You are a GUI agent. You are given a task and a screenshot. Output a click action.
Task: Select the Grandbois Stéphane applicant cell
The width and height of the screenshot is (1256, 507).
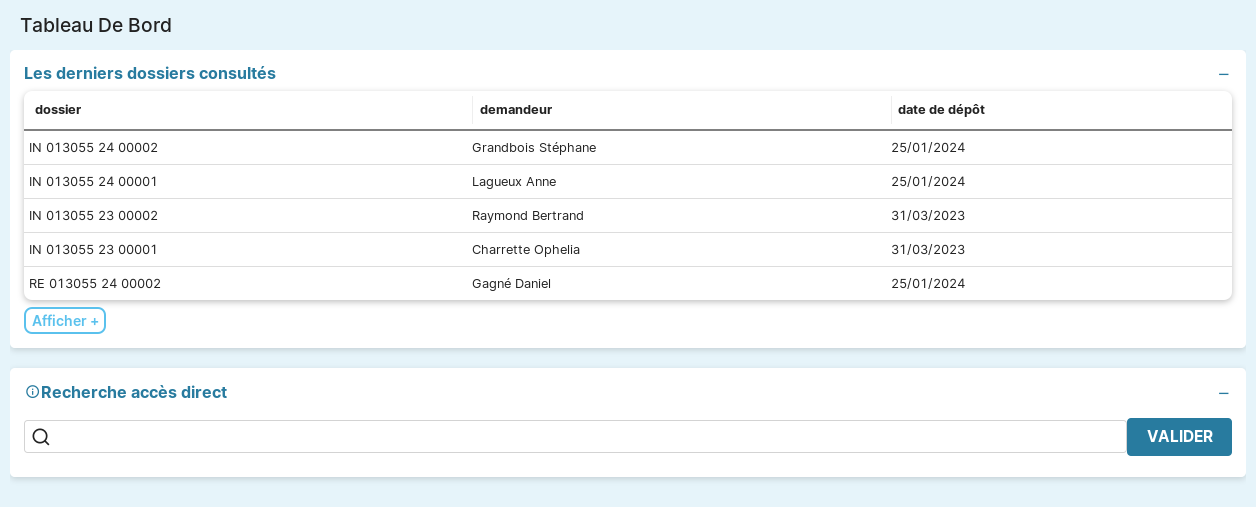coord(534,148)
